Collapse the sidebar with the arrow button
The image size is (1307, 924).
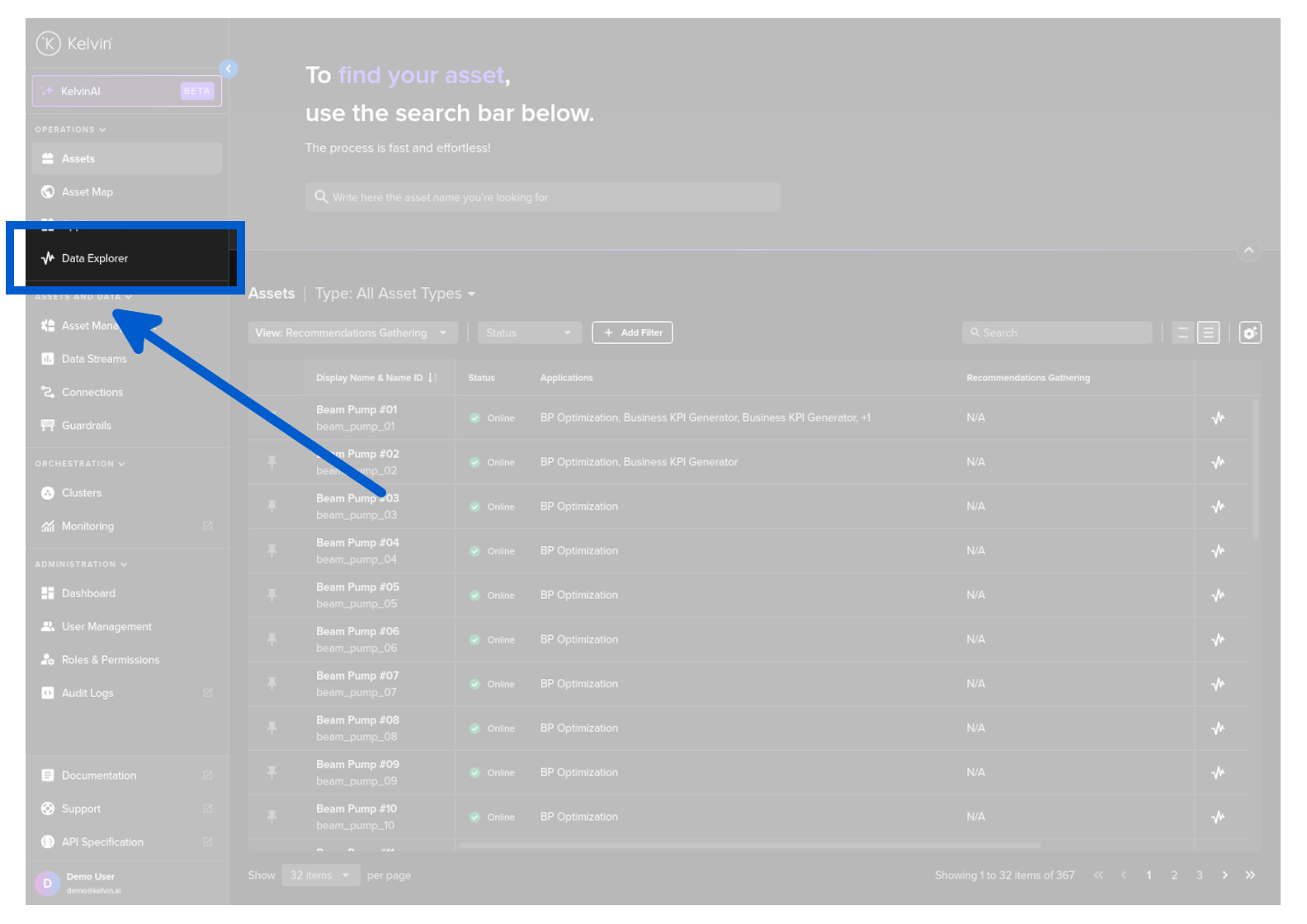pyautogui.click(x=229, y=69)
